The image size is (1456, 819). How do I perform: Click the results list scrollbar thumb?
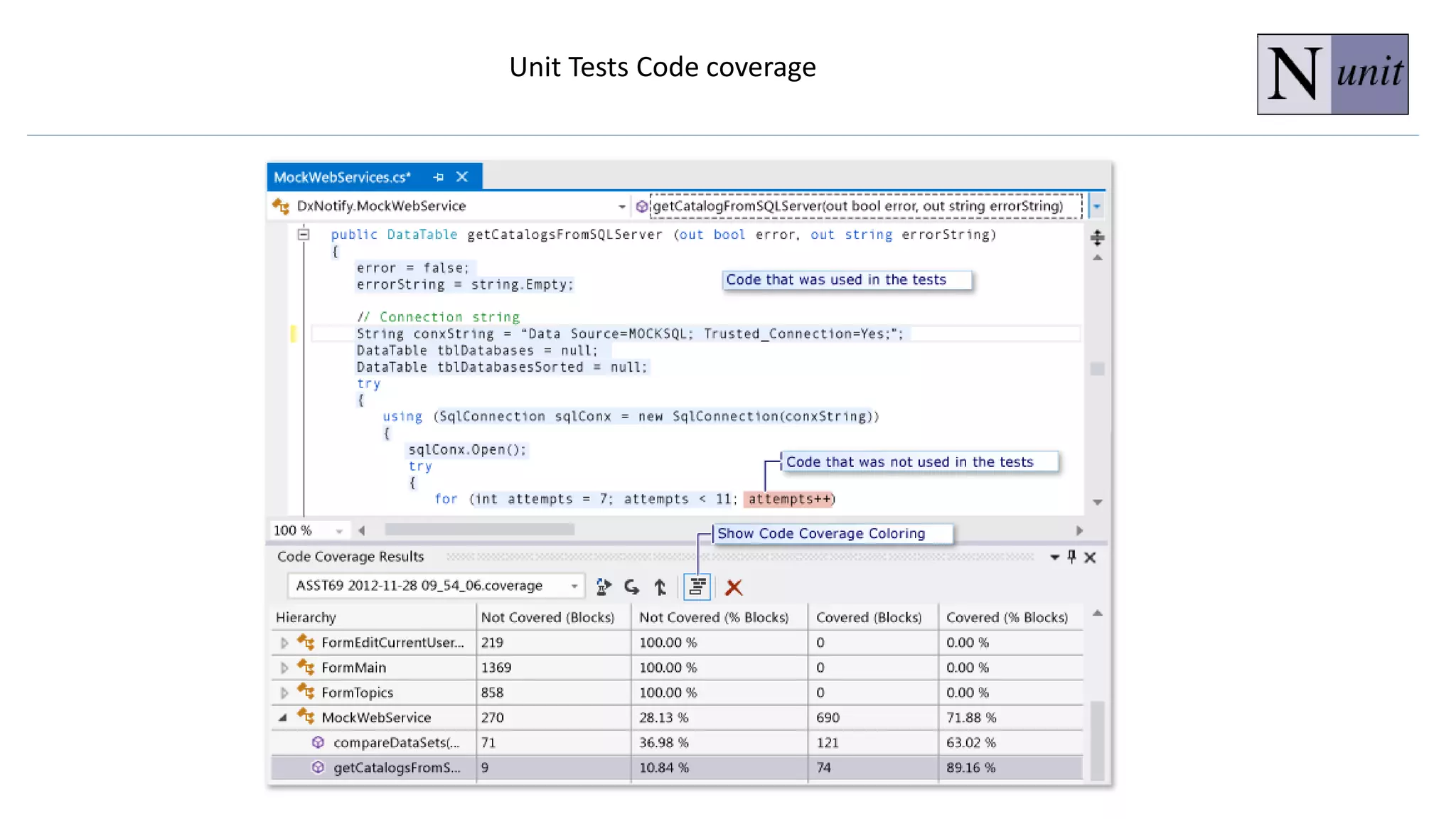(1097, 739)
